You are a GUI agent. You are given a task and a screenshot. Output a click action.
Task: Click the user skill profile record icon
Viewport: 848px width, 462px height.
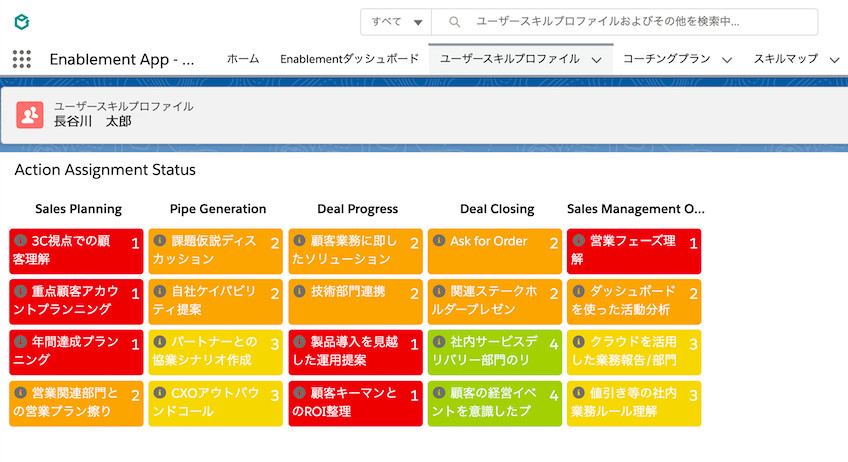coord(30,115)
